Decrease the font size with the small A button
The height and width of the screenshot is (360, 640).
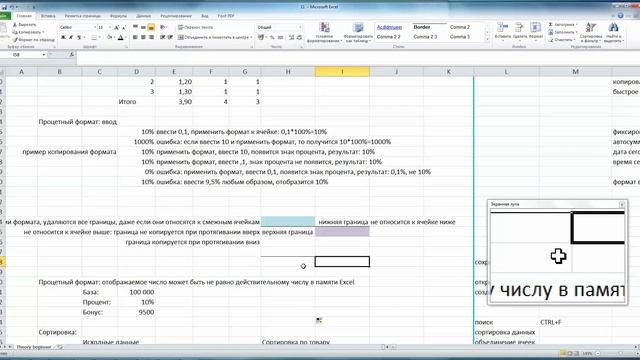point(124,27)
